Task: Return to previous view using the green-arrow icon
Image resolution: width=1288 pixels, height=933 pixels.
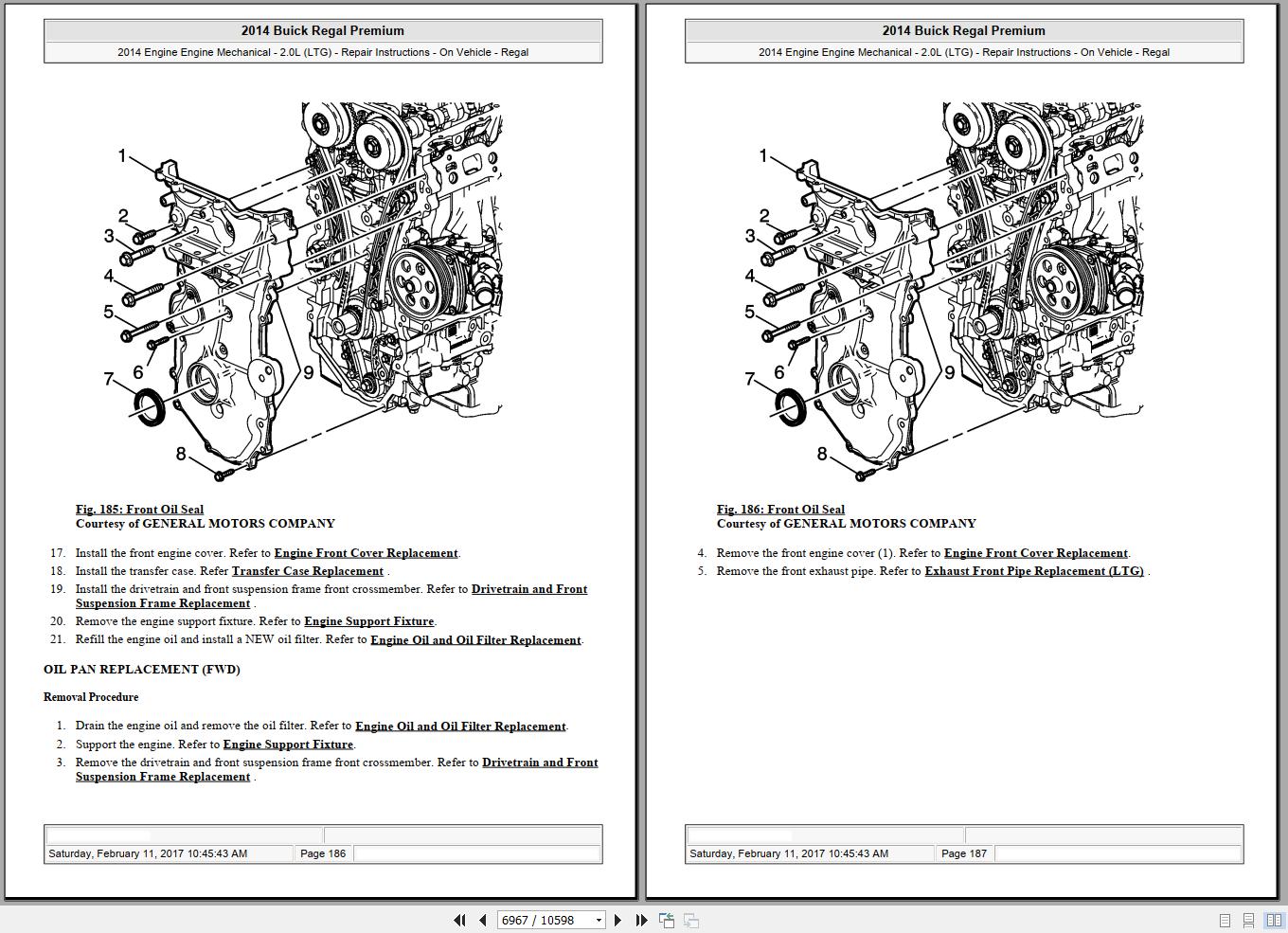Action: point(666,920)
